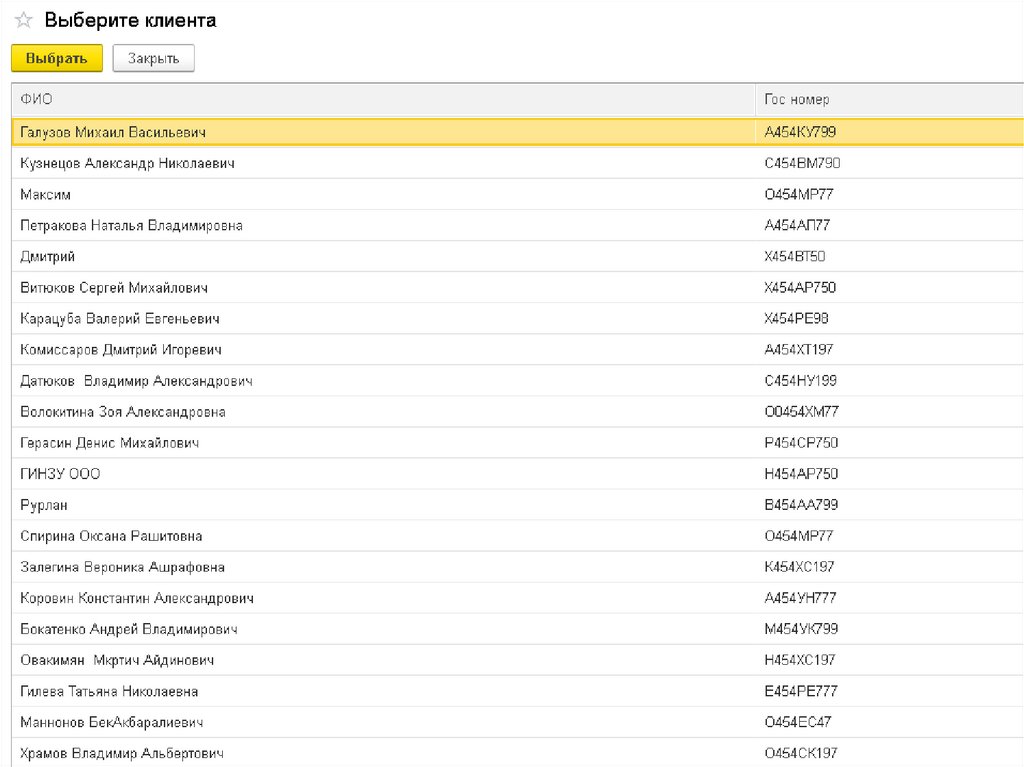
Task: Click the favorite star icon
Action: click(x=23, y=21)
